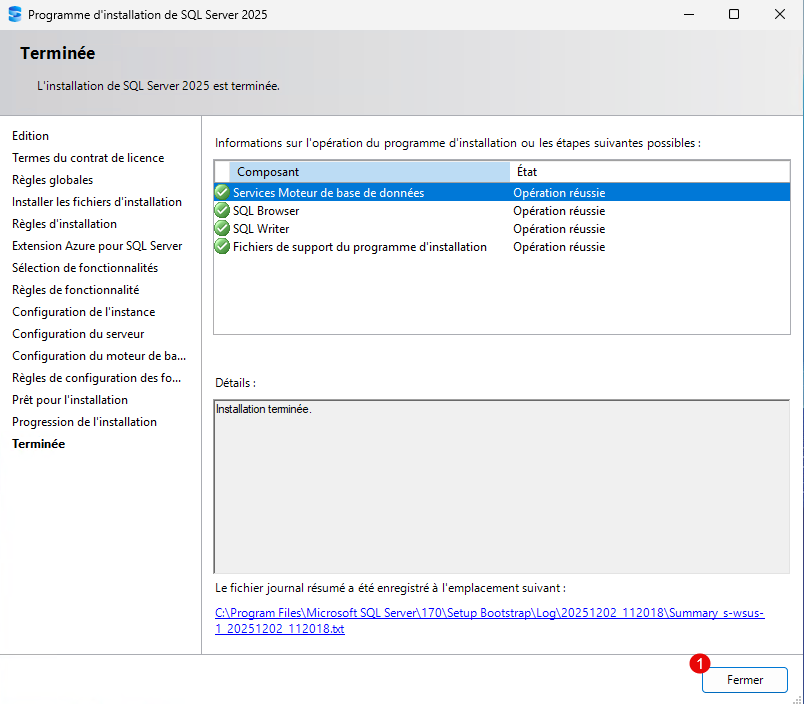Select the SQL Writer row
804x704 pixels.
(x=502, y=229)
